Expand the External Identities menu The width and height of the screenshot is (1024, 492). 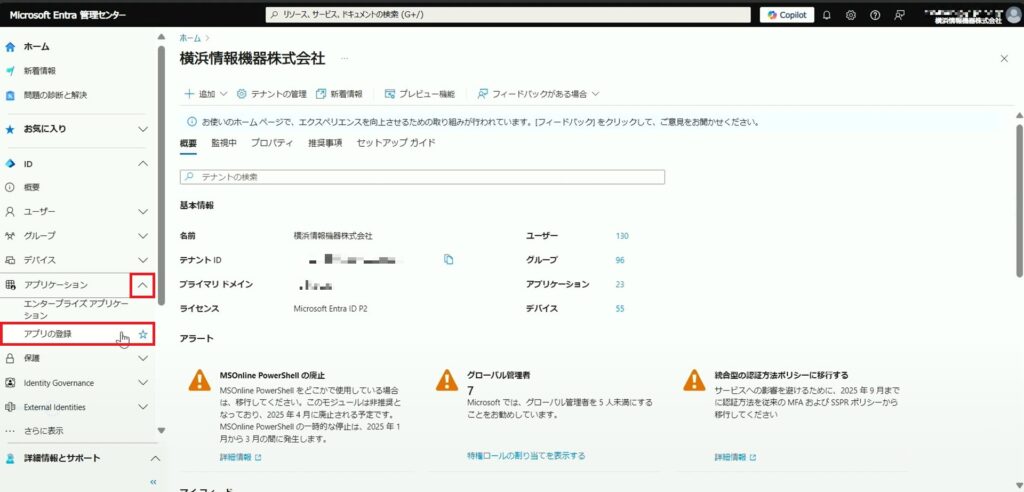click(x=143, y=407)
